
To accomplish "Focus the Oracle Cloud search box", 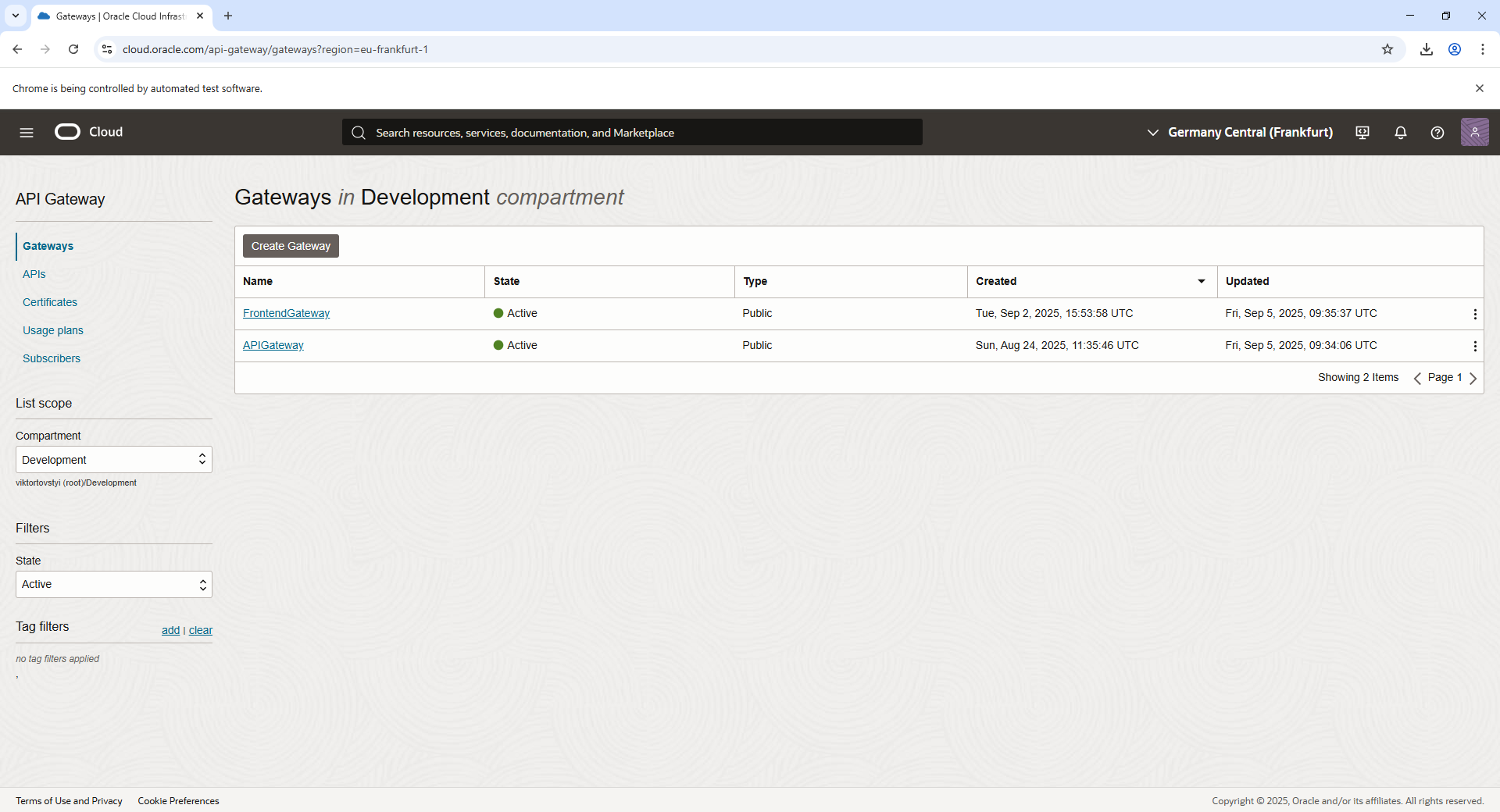I will coord(632,133).
